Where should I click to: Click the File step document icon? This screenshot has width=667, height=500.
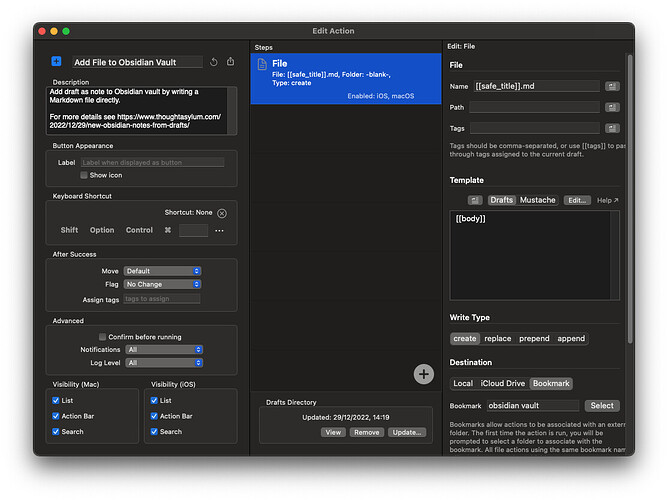(x=262, y=64)
